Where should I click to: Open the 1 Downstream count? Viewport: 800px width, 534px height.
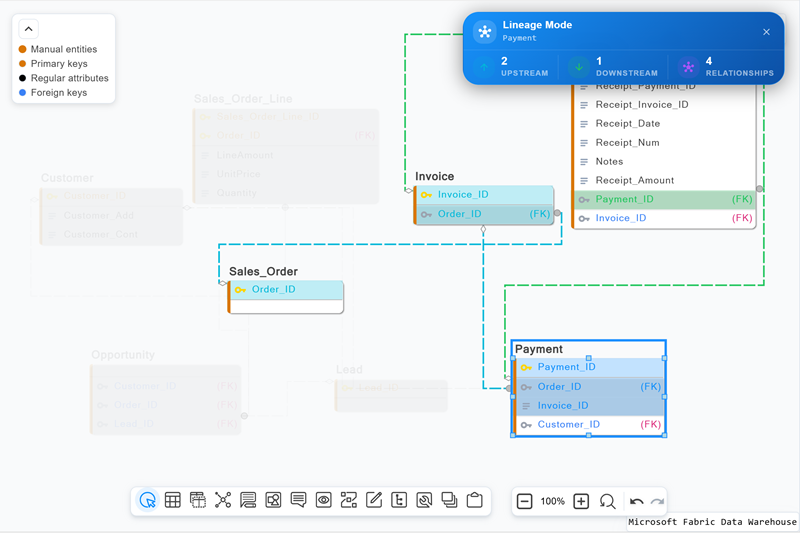(x=599, y=61)
